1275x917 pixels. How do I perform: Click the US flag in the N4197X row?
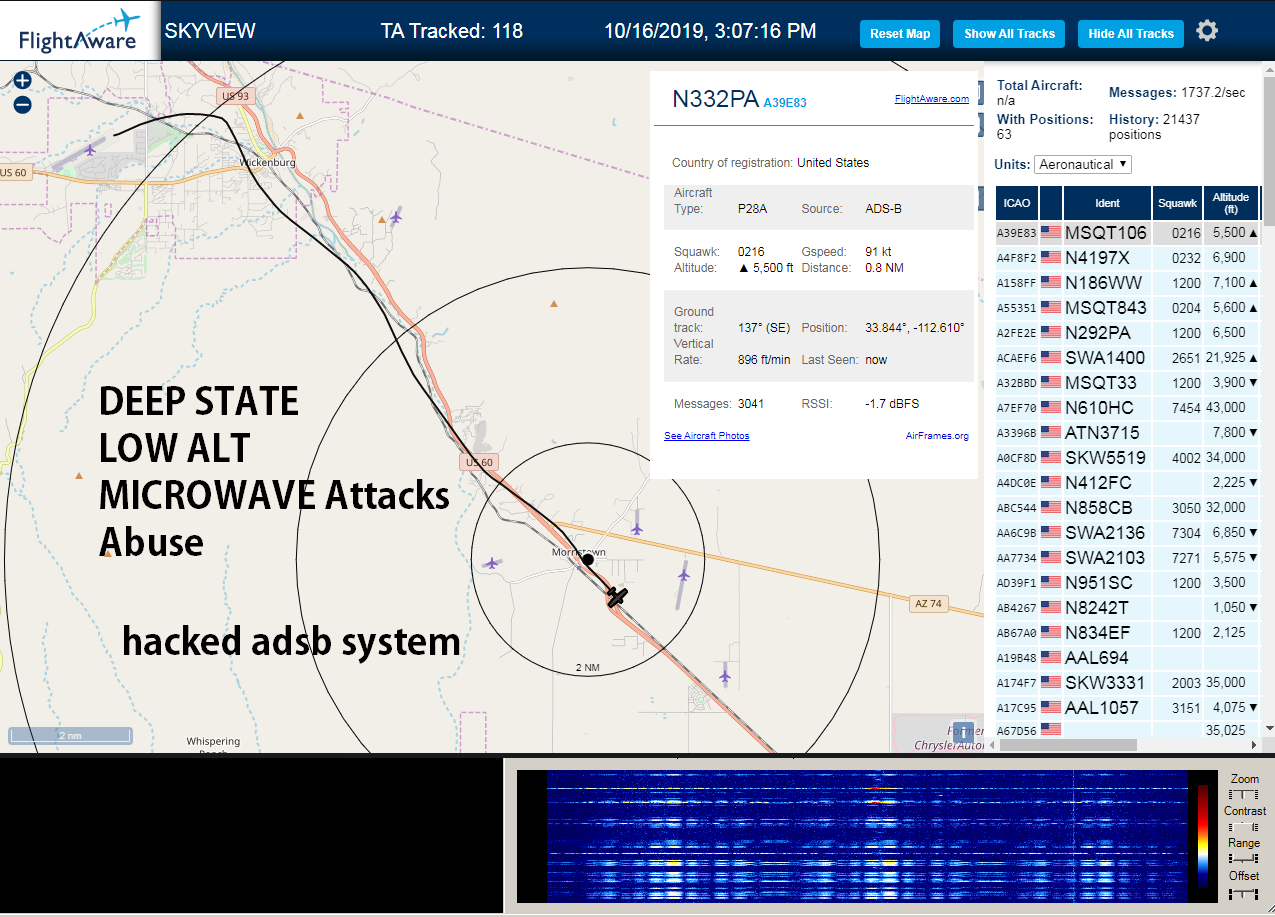pyautogui.click(x=1051, y=258)
